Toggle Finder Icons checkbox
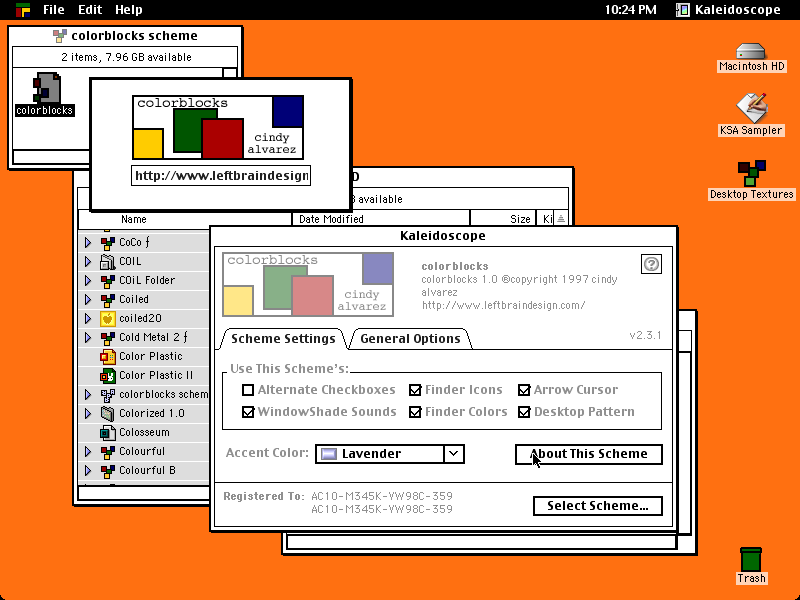The width and height of the screenshot is (800, 600). [x=415, y=390]
